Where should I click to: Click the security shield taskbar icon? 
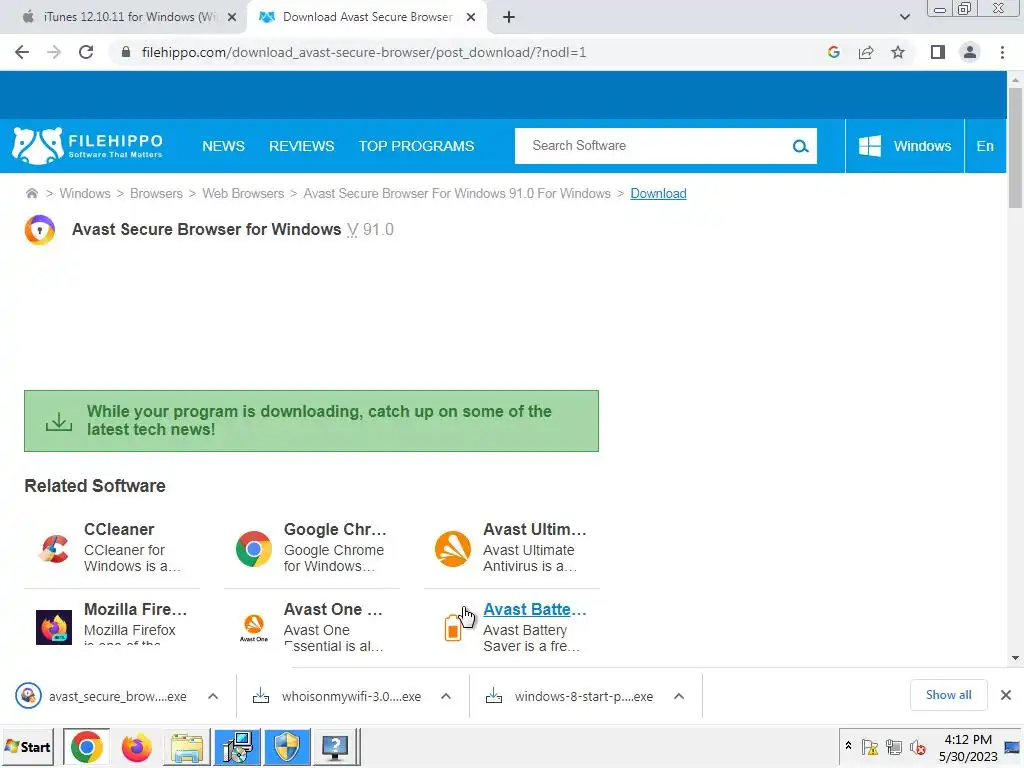(287, 746)
